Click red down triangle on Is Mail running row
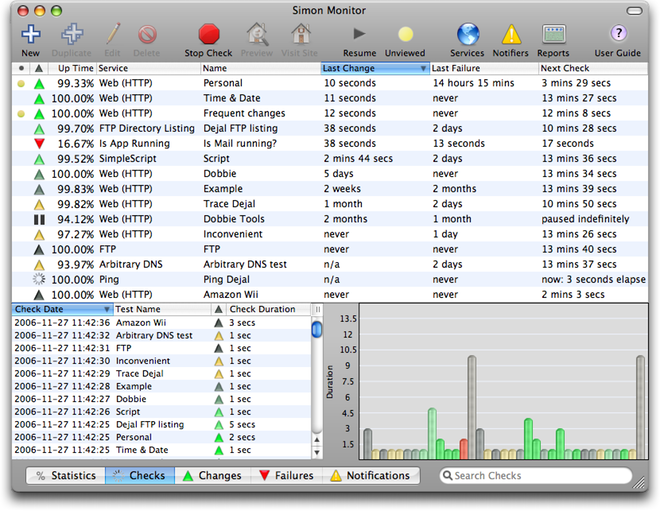This screenshot has height=511, width=660. pyautogui.click(x=39, y=144)
